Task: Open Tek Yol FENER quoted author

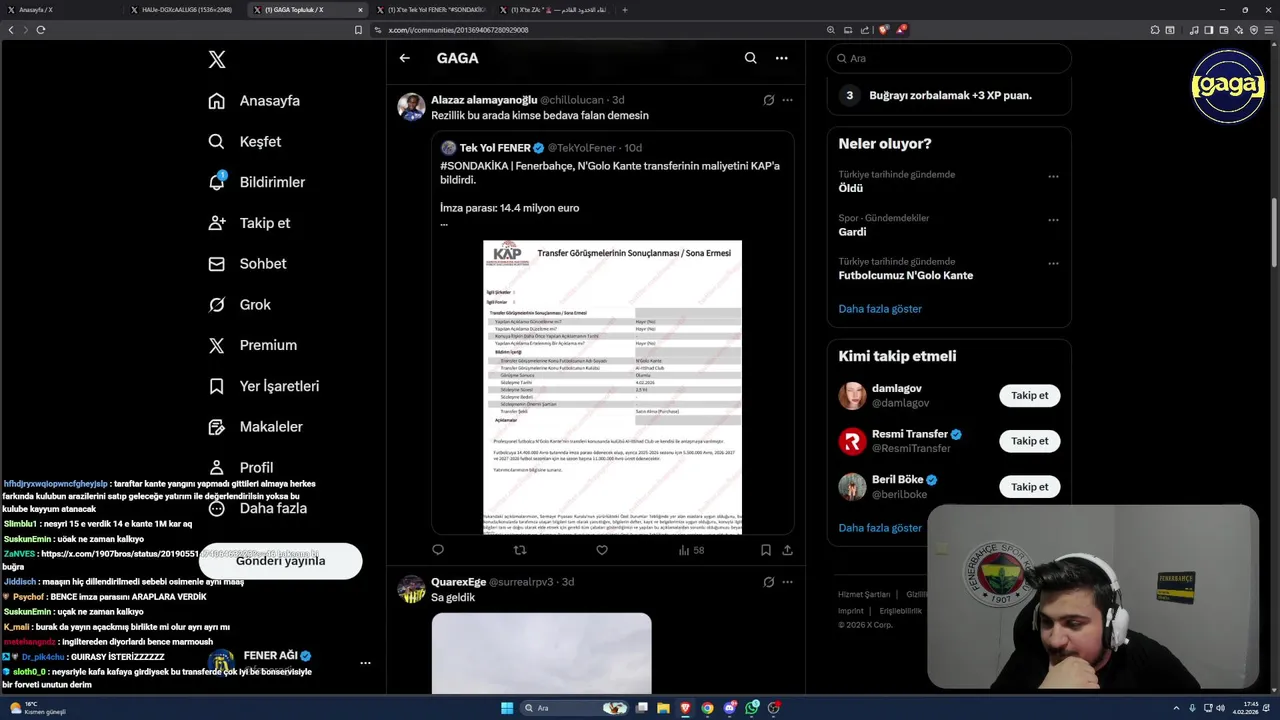Action: (x=495, y=148)
